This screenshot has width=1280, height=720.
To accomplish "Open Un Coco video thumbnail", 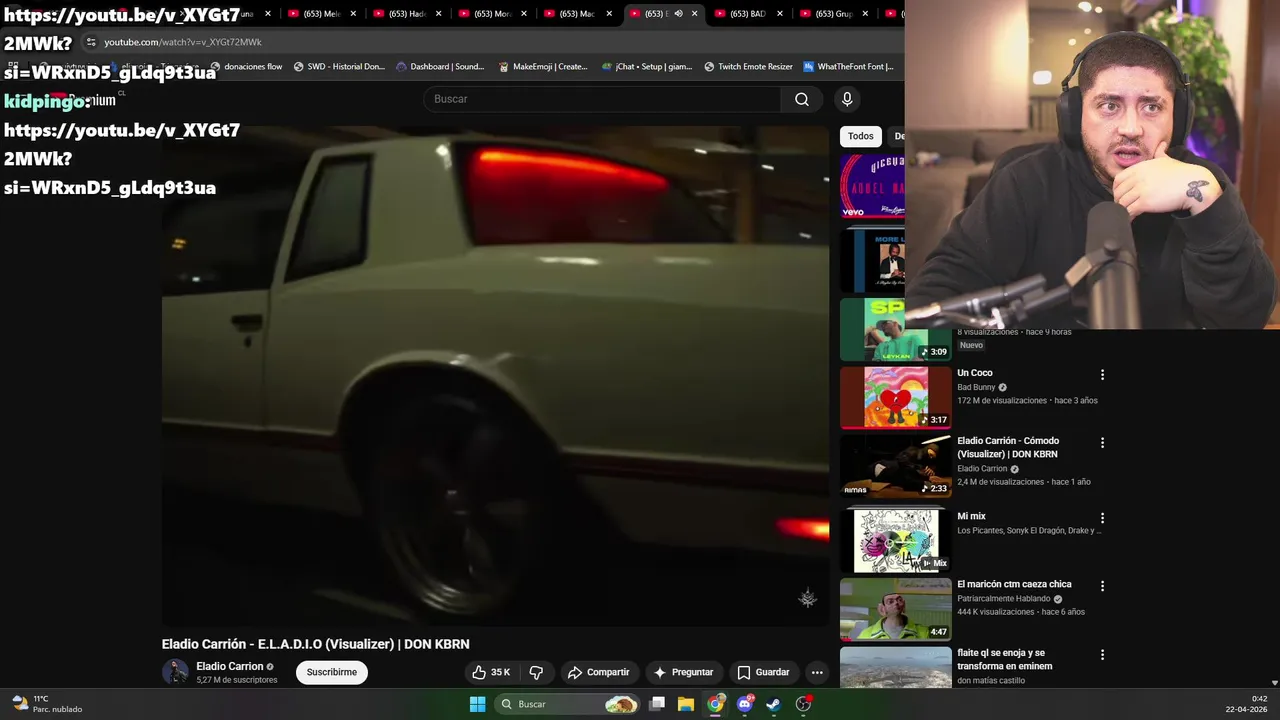I will [x=895, y=397].
